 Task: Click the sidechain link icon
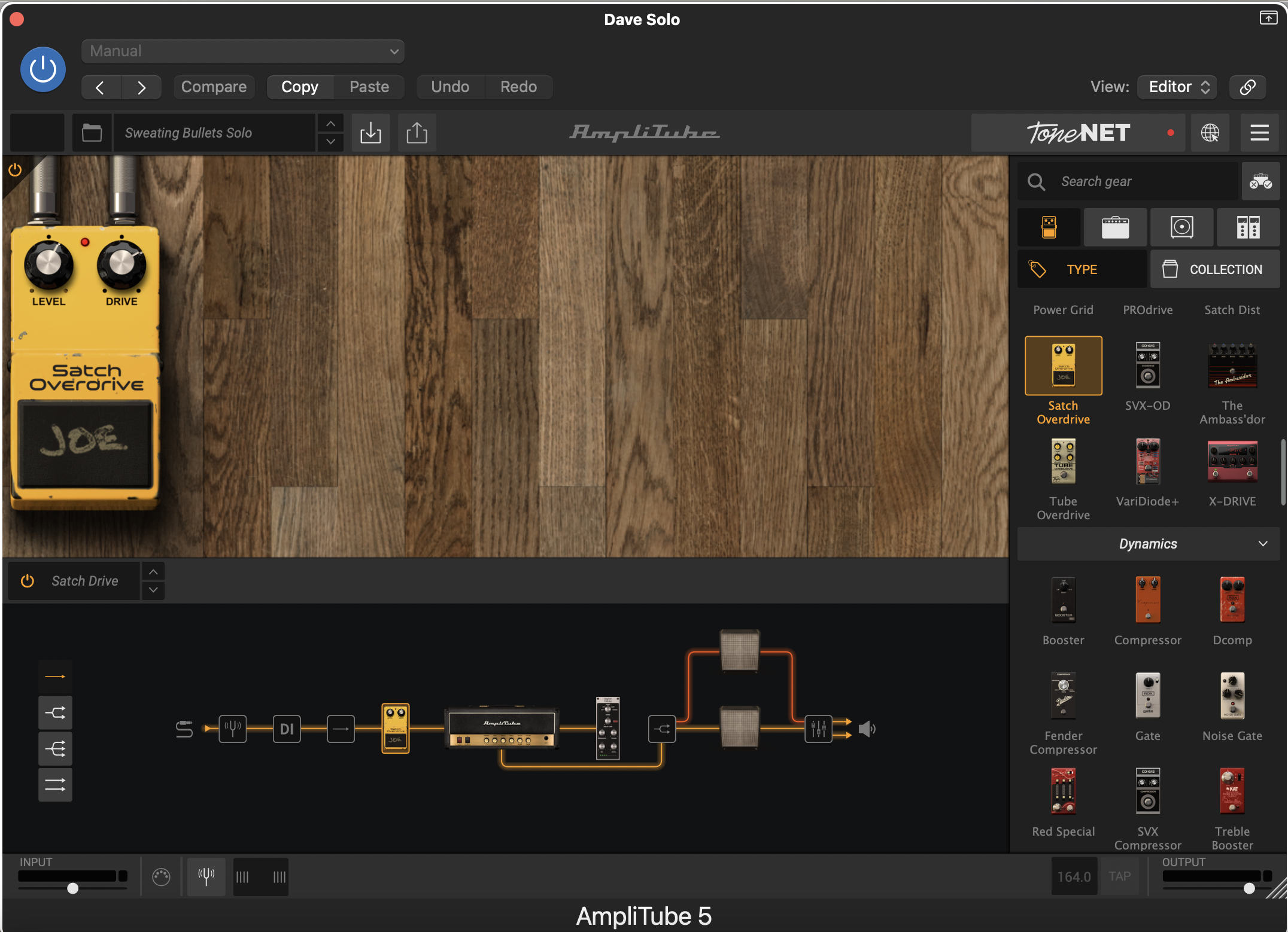[x=1247, y=87]
